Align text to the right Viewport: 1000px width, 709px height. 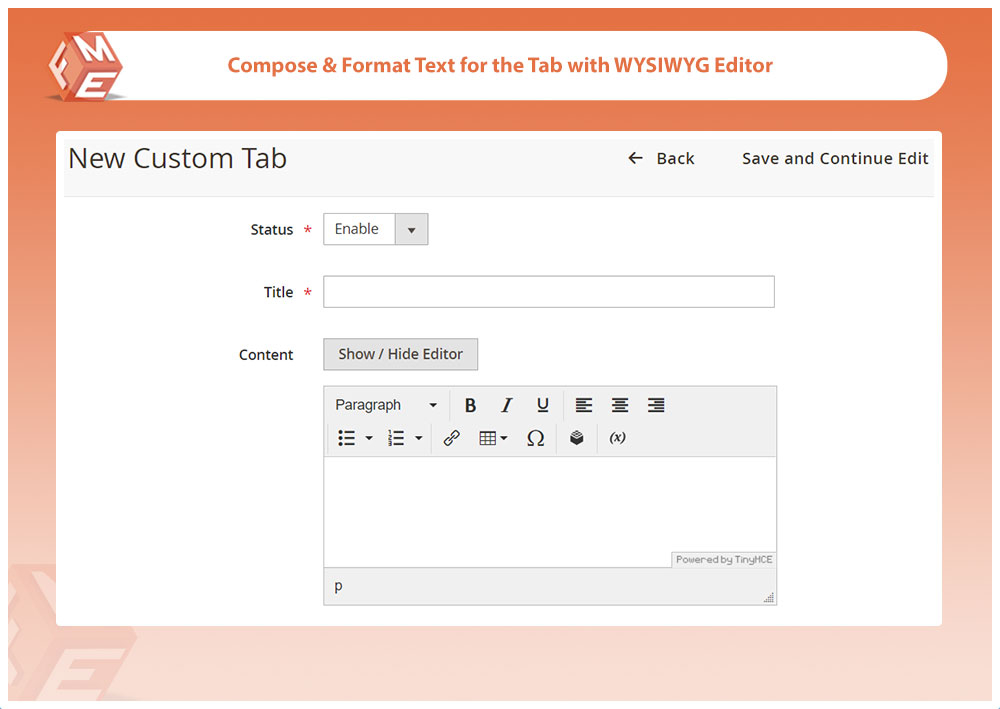pos(656,405)
